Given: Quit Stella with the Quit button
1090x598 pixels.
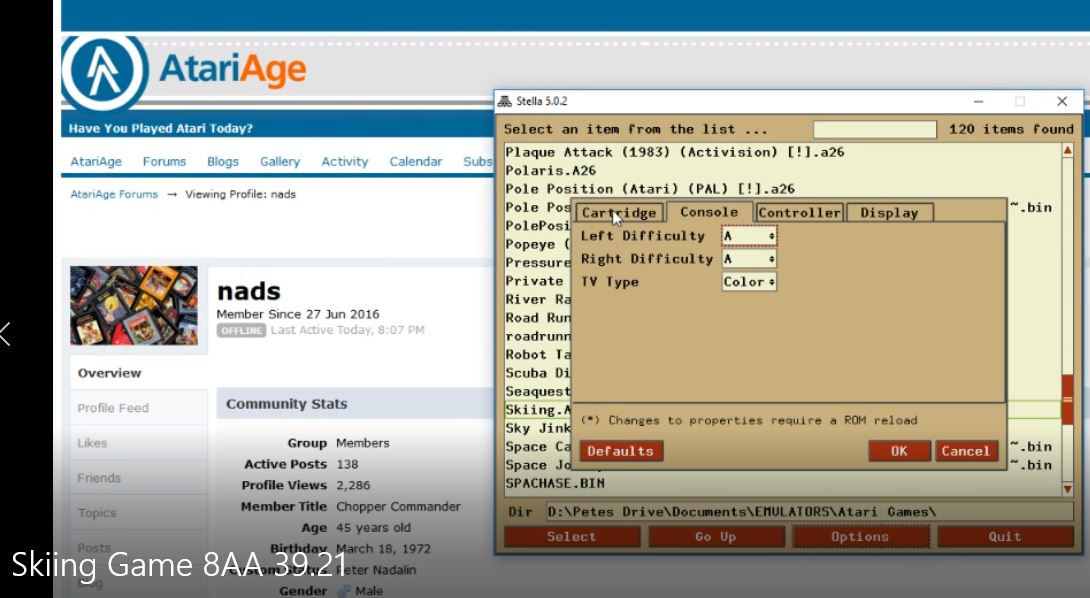Looking at the screenshot, I should click(1004, 537).
